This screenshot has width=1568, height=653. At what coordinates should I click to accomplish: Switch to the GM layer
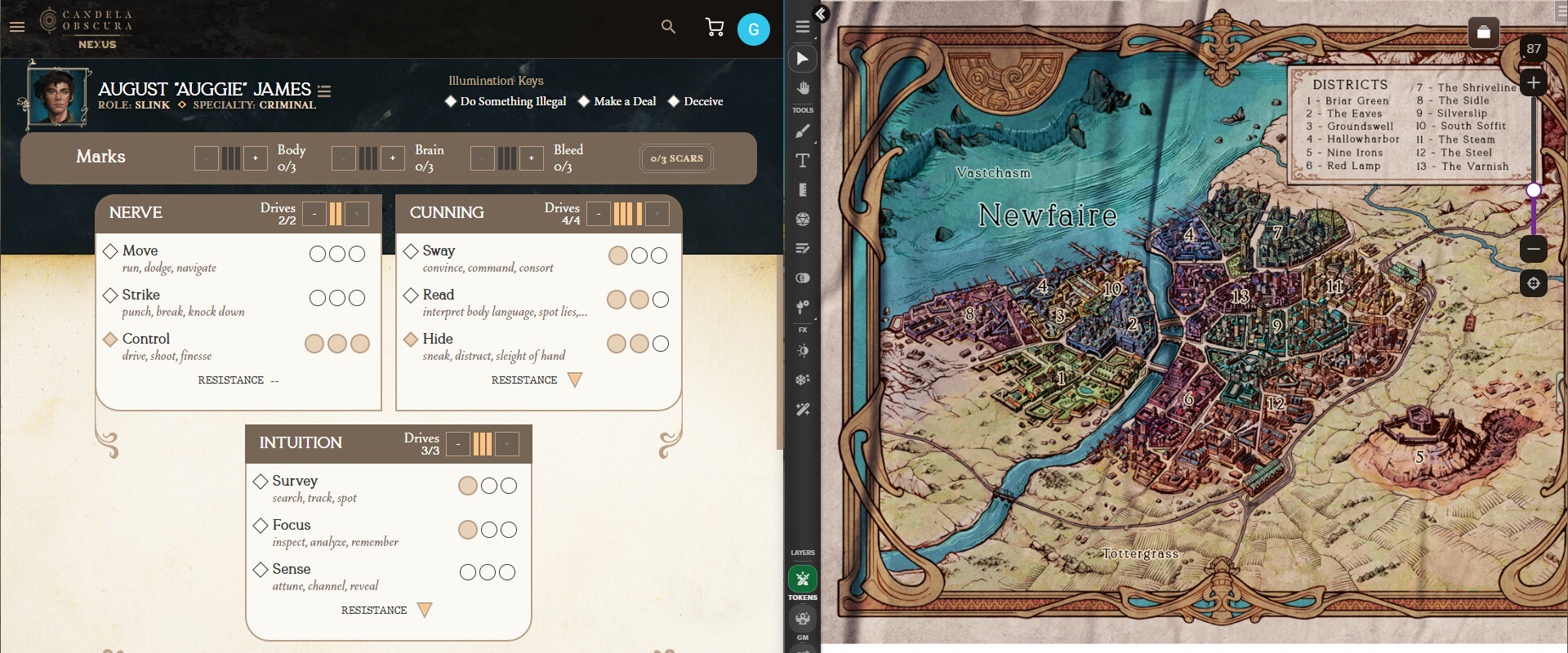[x=803, y=619]
